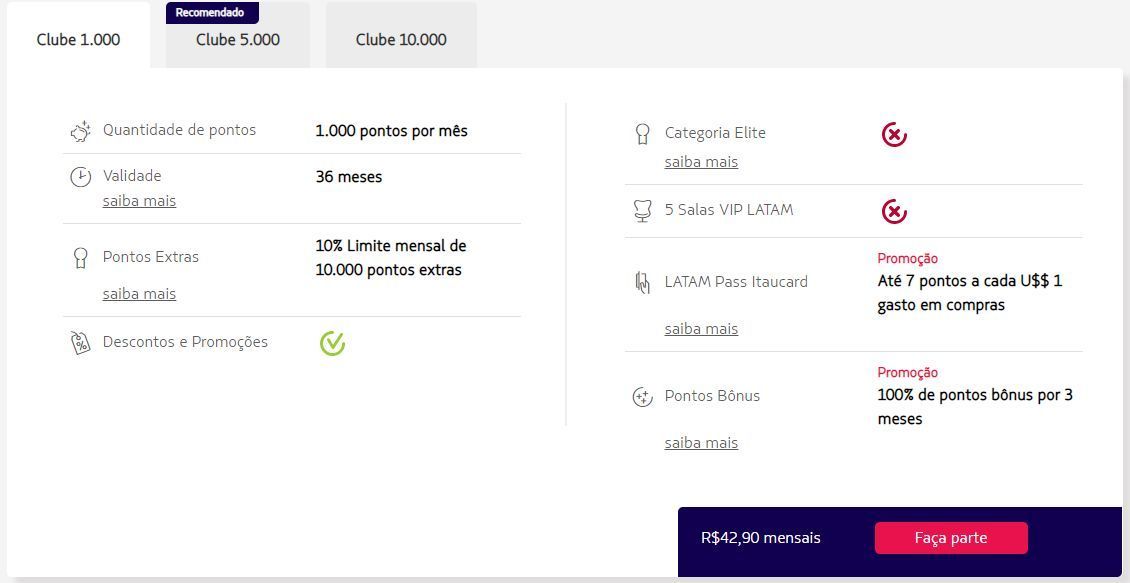
Task: Switch to the Clube 5.000 tab
Action: click(238, 40)
